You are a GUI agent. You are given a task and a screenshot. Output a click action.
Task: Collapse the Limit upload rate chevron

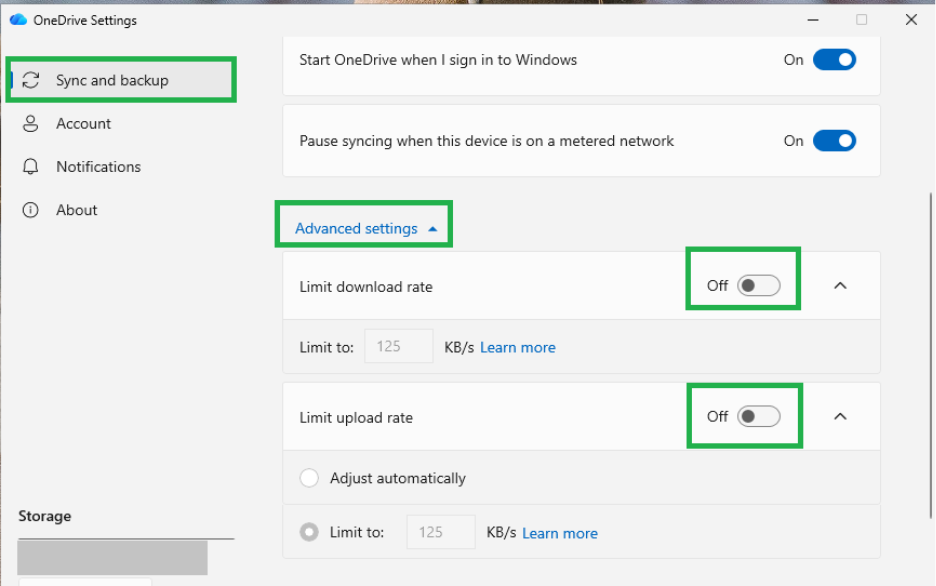pos(840,417)
